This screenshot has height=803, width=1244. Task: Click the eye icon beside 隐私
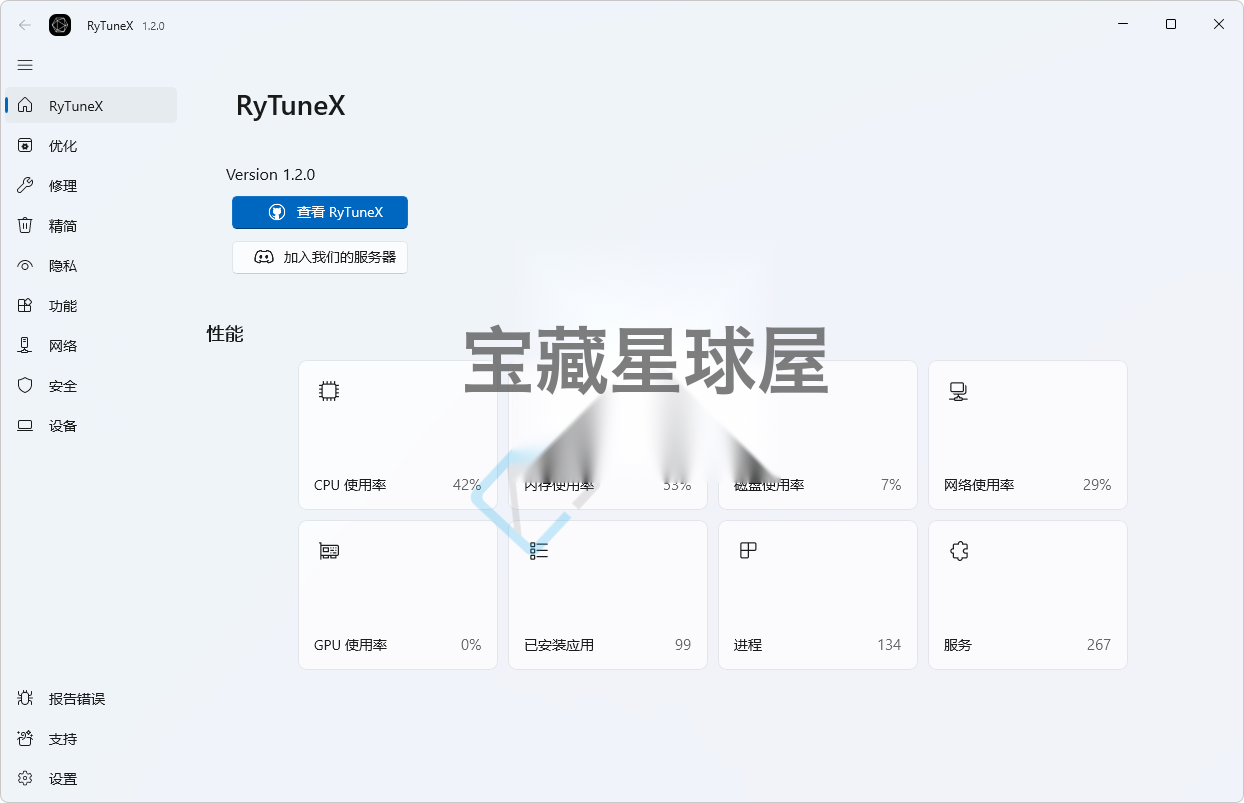pyautogui.click(x=25, y=265)
